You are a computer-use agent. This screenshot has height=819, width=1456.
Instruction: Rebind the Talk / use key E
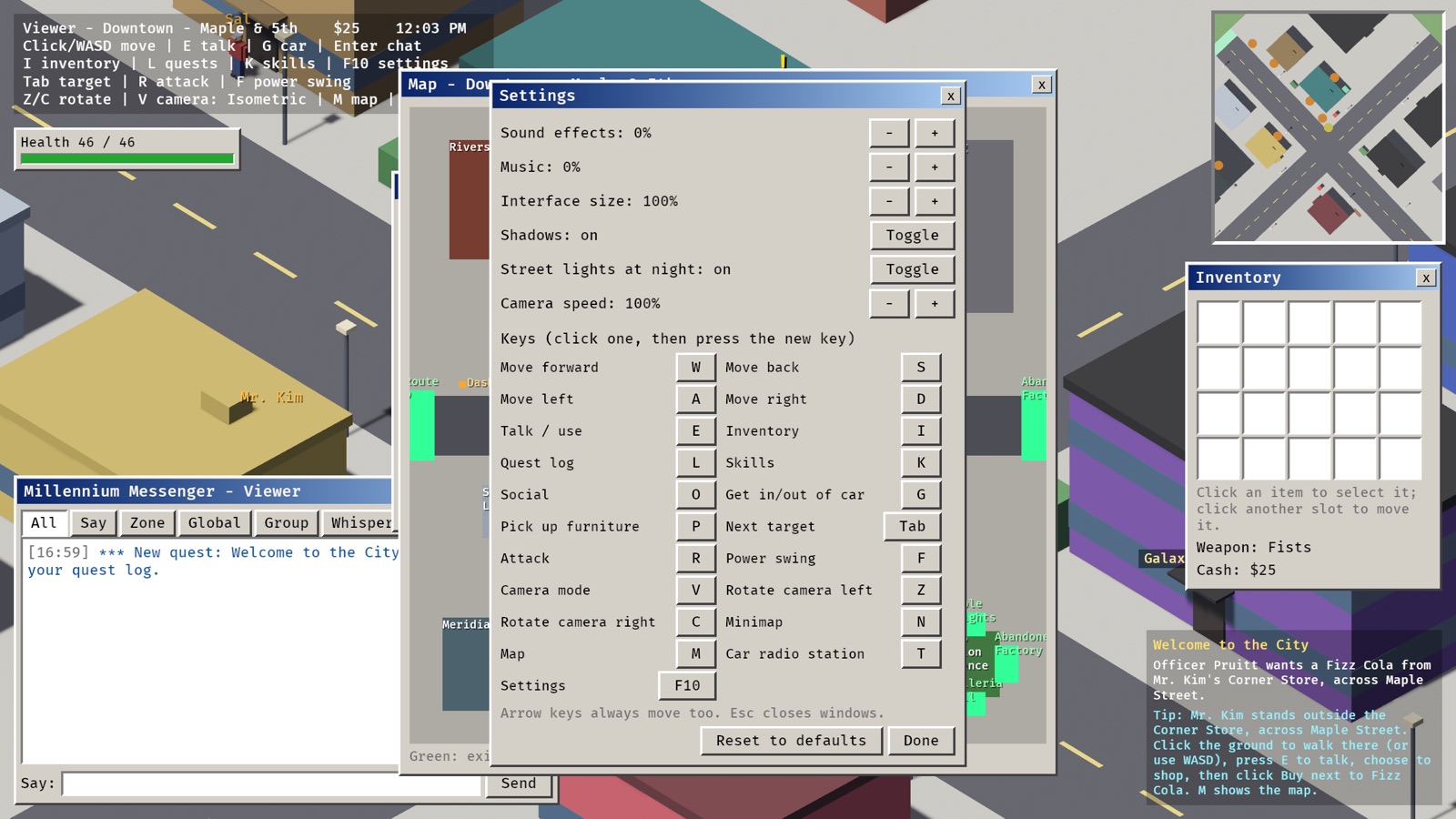[696, 431]
